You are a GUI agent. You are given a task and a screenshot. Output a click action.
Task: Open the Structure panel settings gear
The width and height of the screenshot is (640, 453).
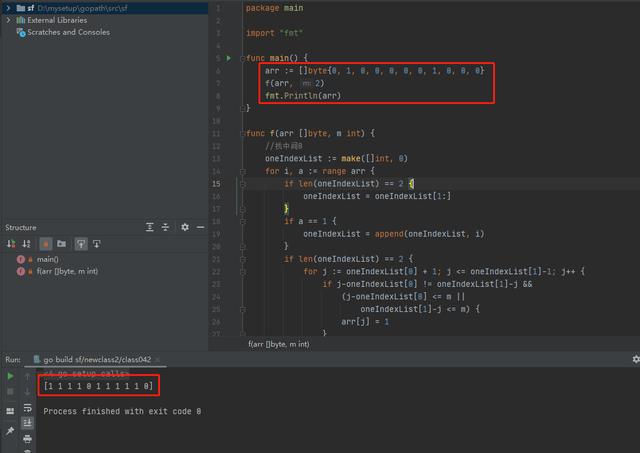pos(185,228)
